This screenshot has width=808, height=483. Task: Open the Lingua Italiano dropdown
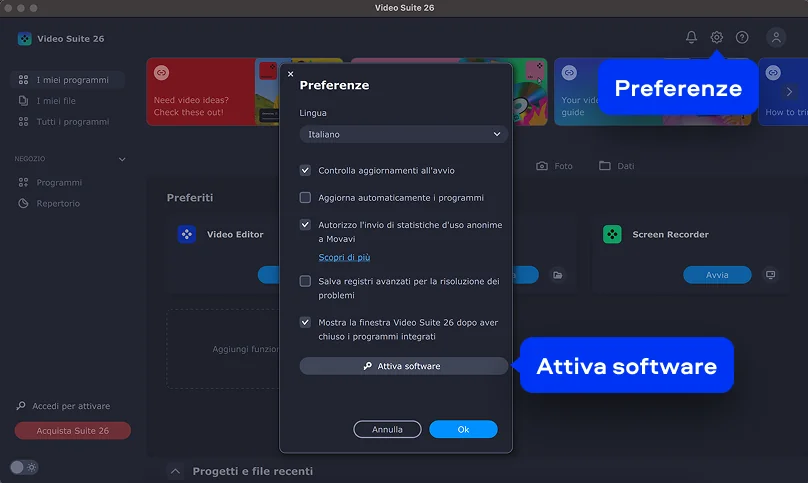(403, 134)
